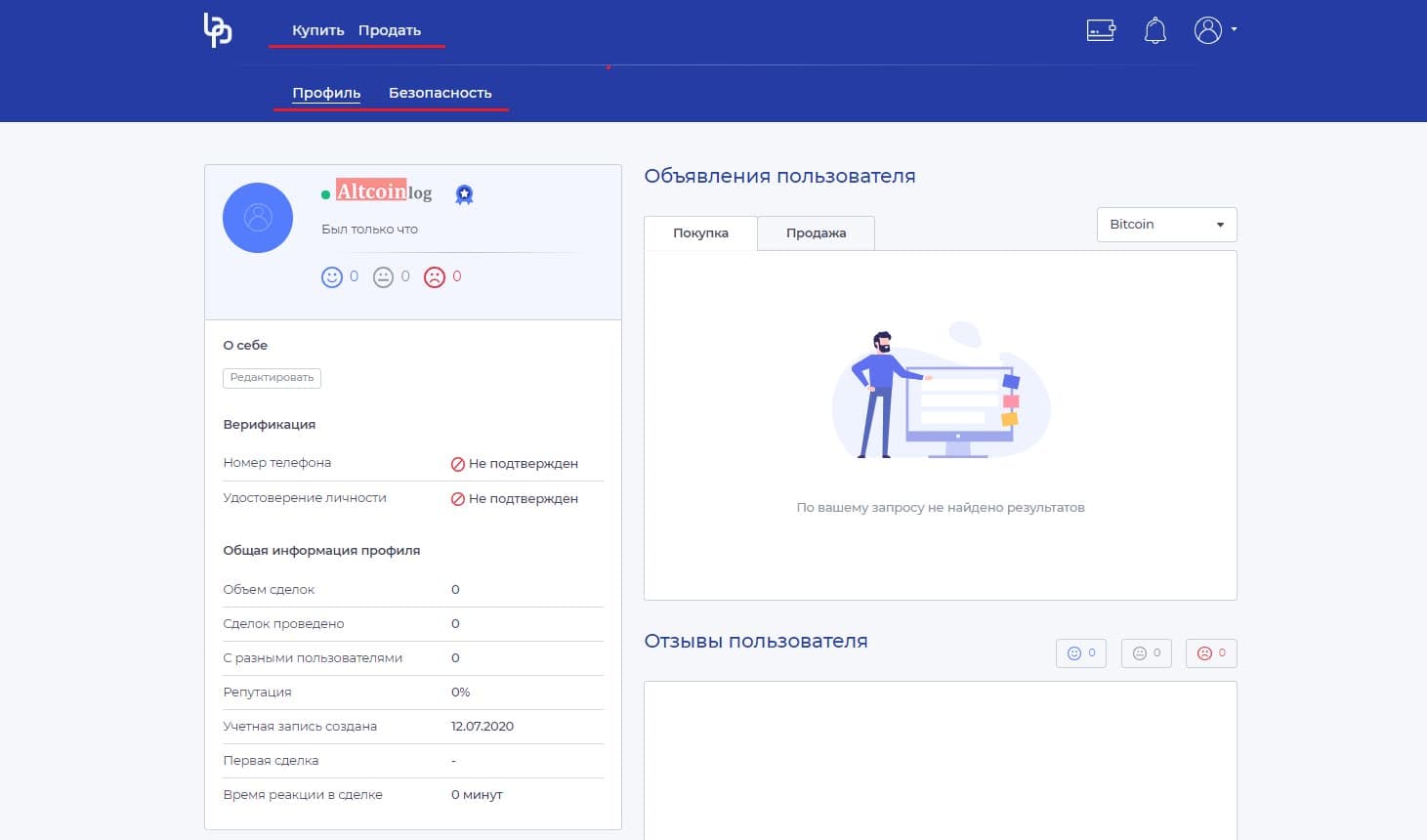Click the verified badge next to Altcoinlog
1427x840 pixels.
[x=464, y=194]
